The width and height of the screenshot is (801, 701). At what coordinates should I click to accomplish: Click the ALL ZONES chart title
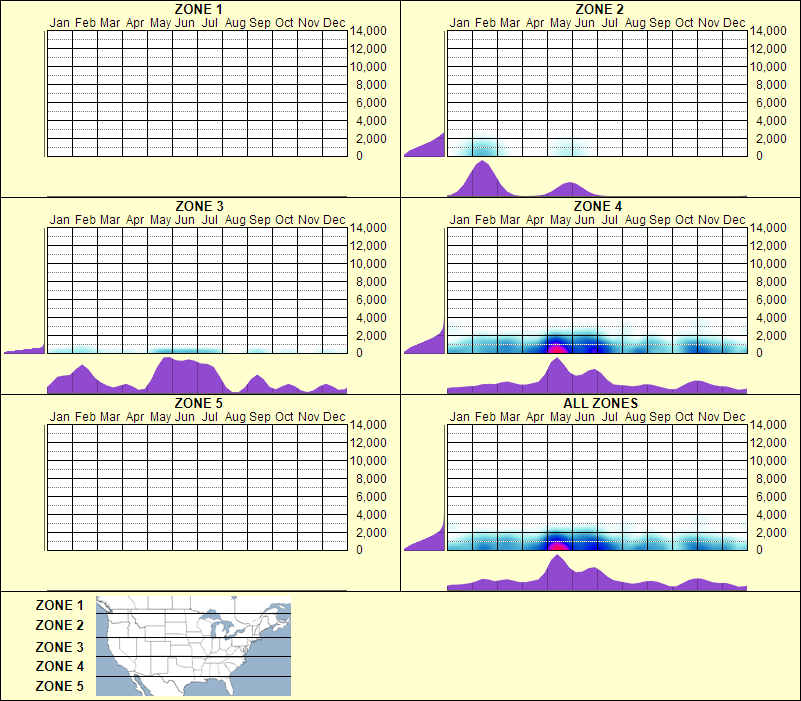[600, 403]
